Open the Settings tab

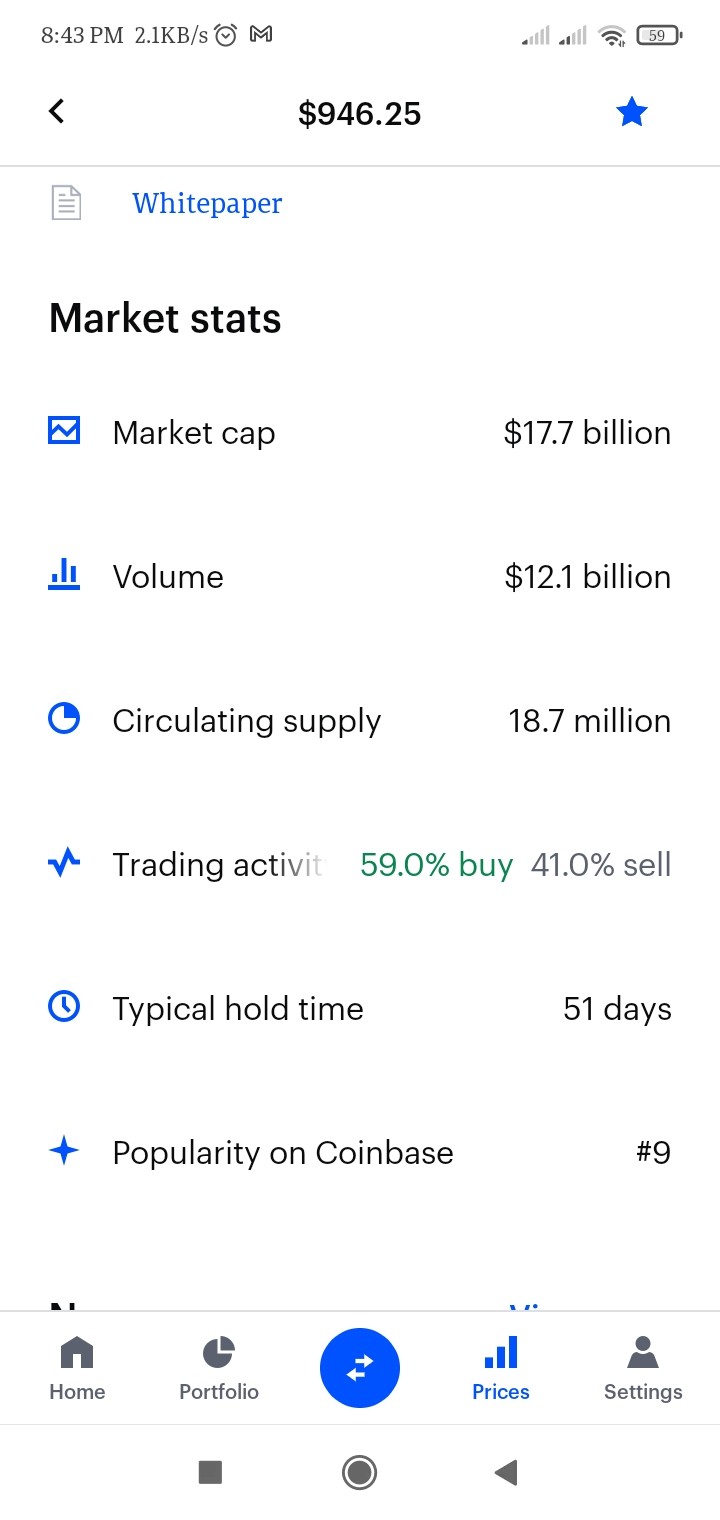pyautogui.click(x=643, y=1369)
